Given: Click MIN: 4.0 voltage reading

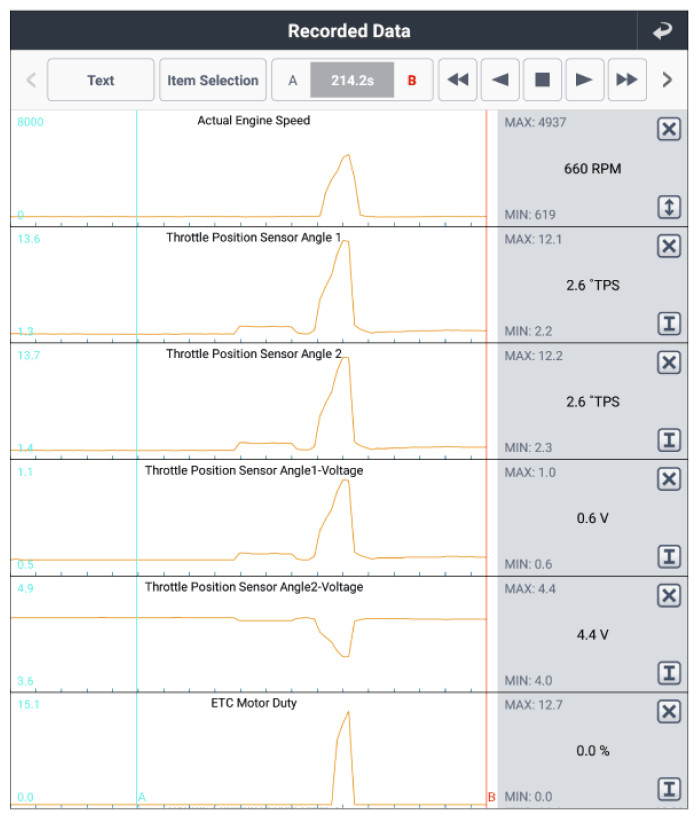Looking at the screenshot, I should click(528, 681).
